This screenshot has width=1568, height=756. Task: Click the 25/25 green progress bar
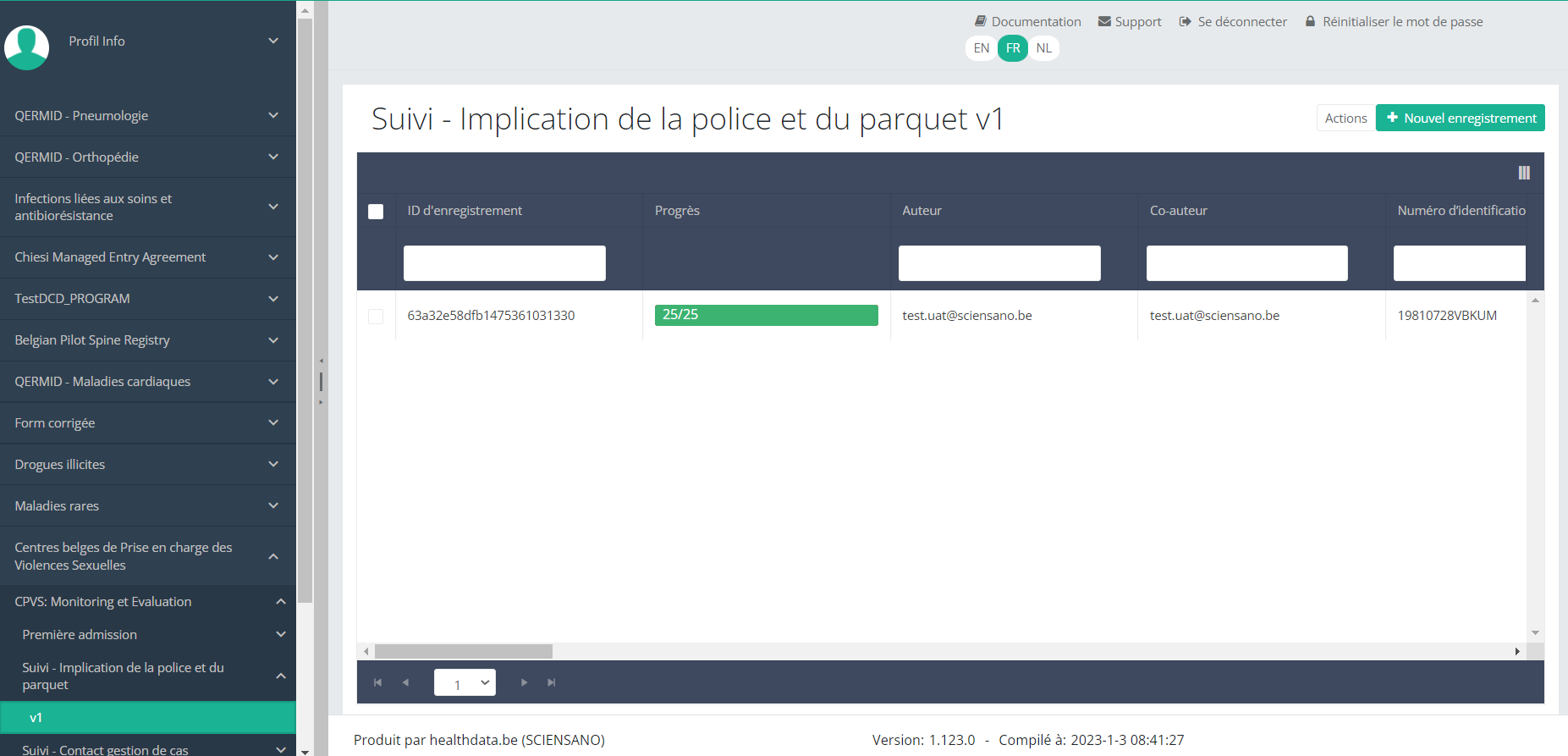766,316
